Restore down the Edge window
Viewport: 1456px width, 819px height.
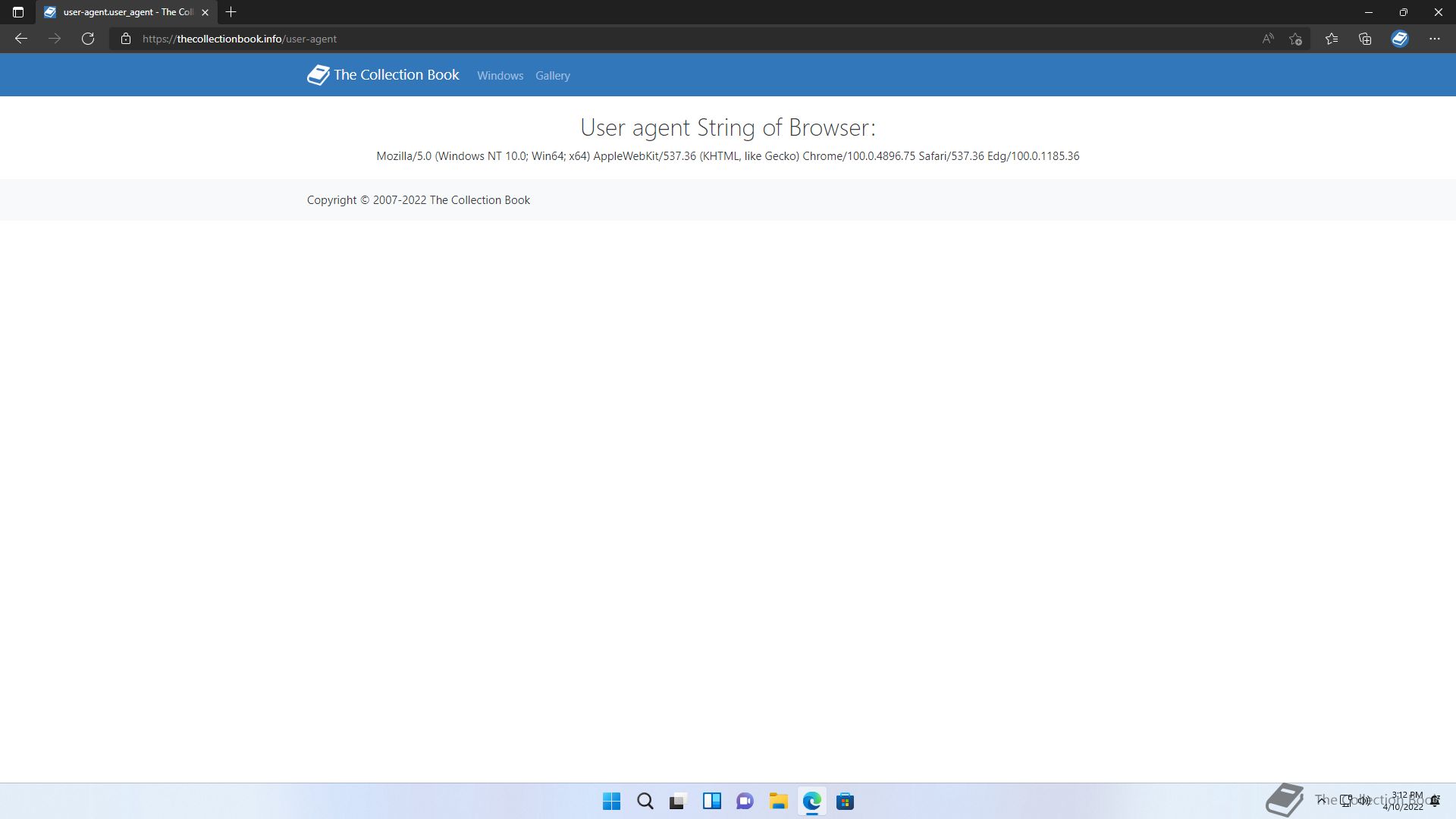click(1404, 12)
